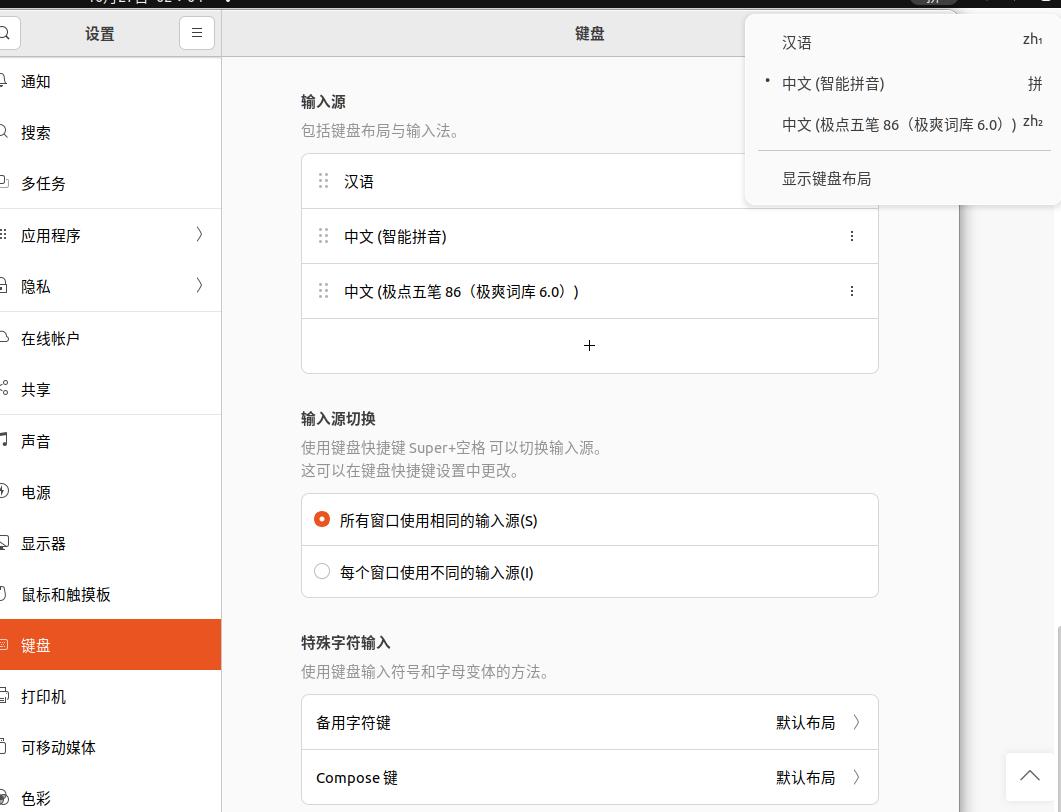The height and width of the screenshot is (812, 1061).
Task: Open 鼠标和触摸板 settings
Action: click(x=65, y=594)
